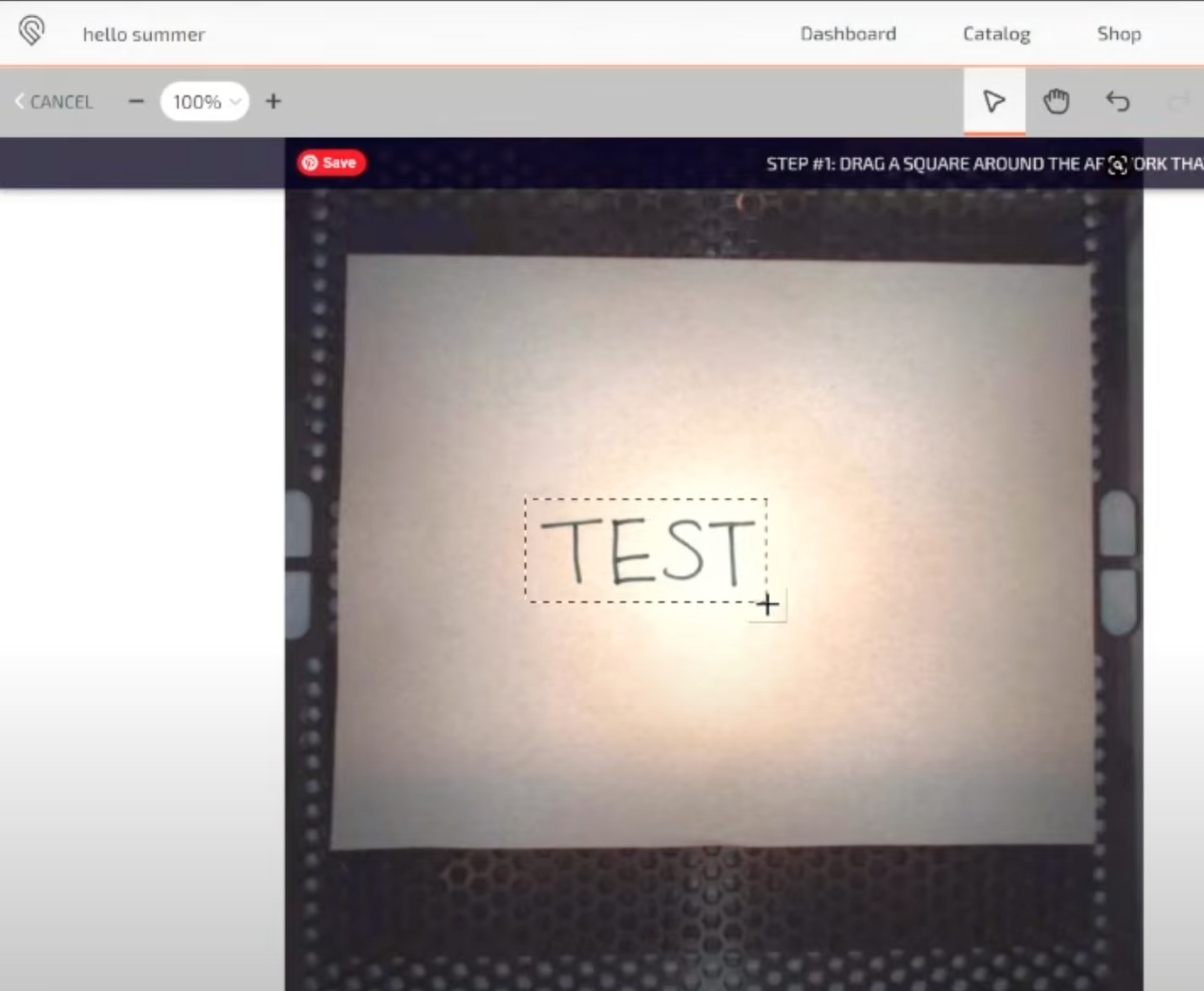Click the red Pinterest Save button
Viewport: 1204px width, 991px height.
tap(331, 162)
